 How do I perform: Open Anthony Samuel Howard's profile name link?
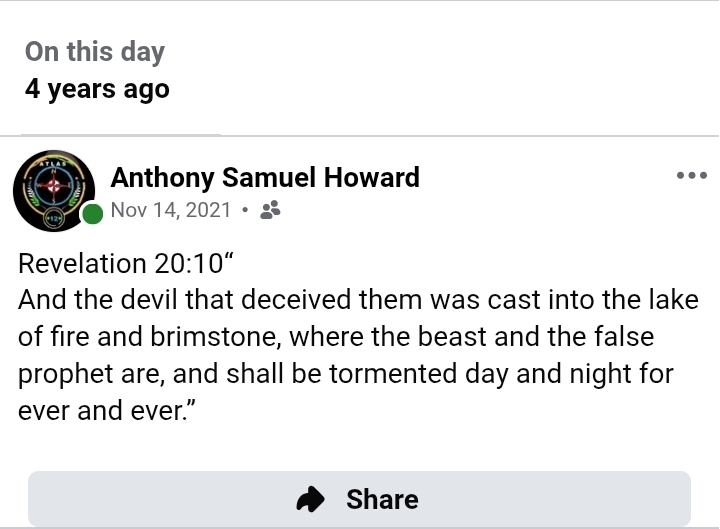pyautogui.click(x=265, y=178)
